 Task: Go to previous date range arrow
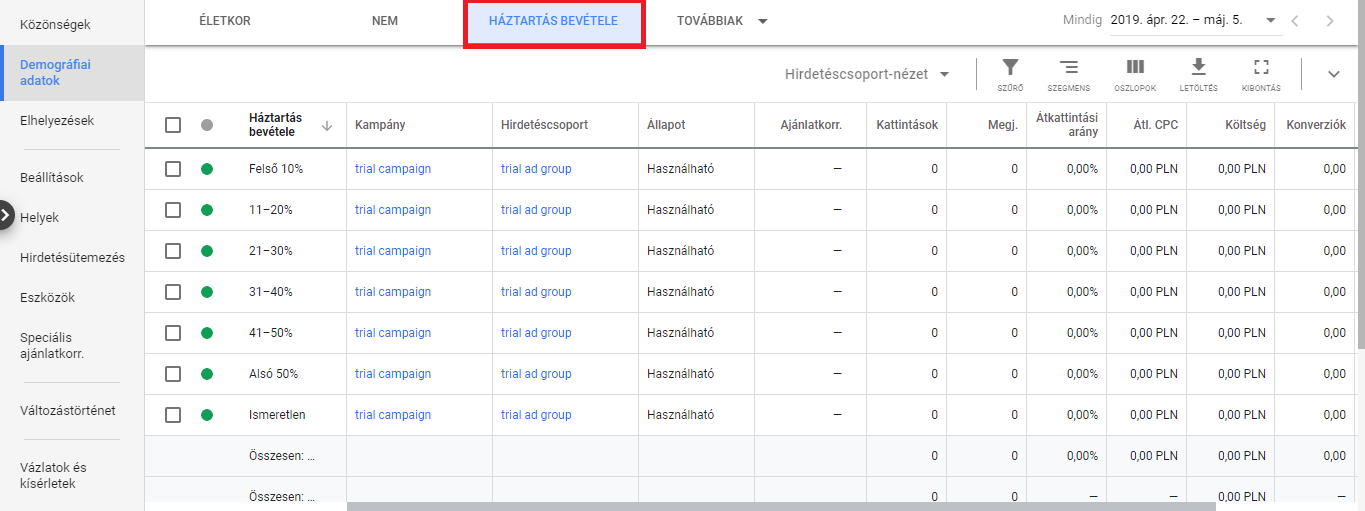click(x=1295, y=21)
